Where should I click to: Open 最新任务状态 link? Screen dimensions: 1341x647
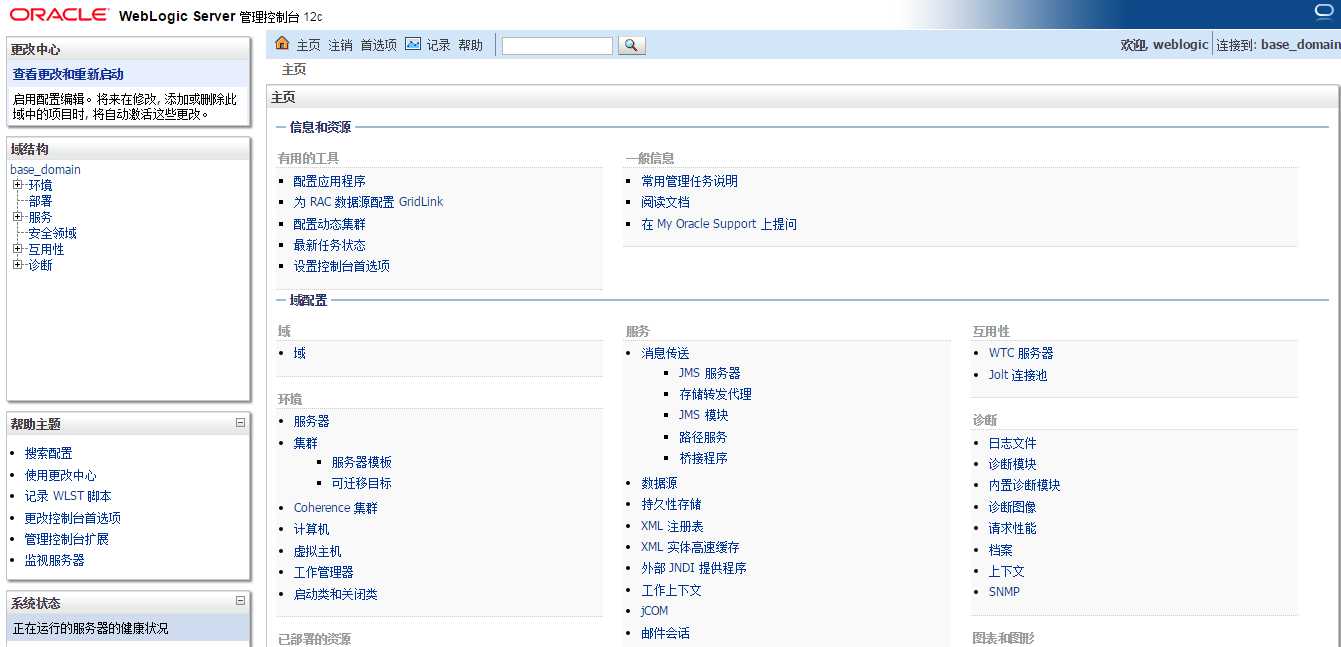point(330,245)
